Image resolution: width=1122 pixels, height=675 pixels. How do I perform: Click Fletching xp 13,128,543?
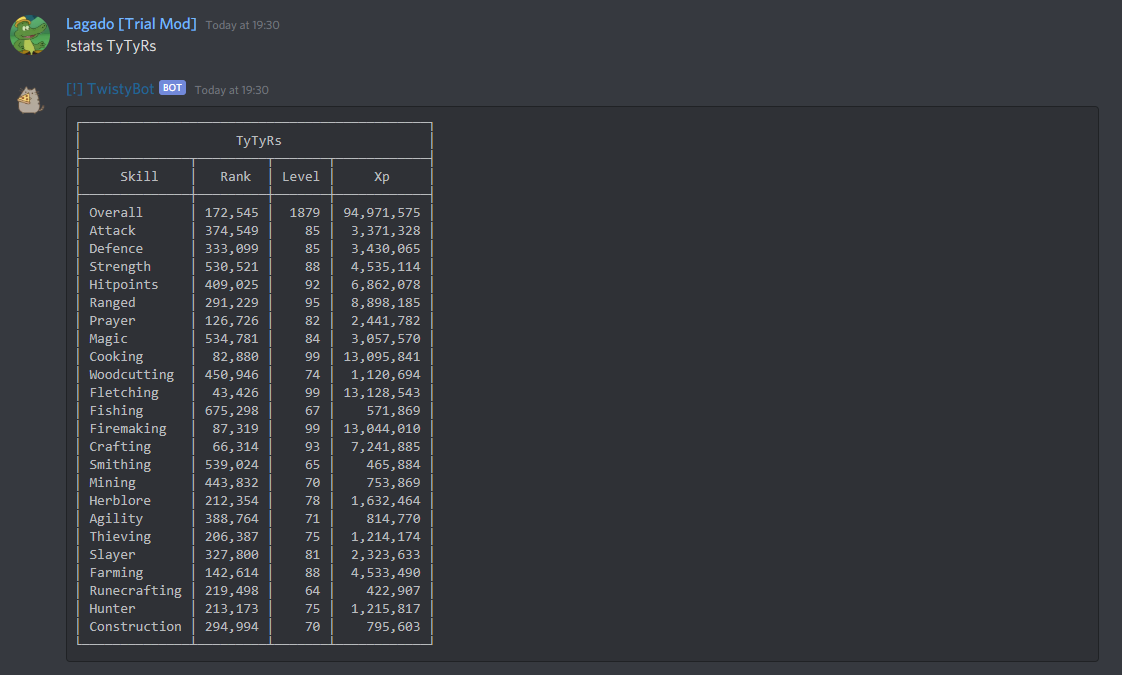(x=381, y=392)
